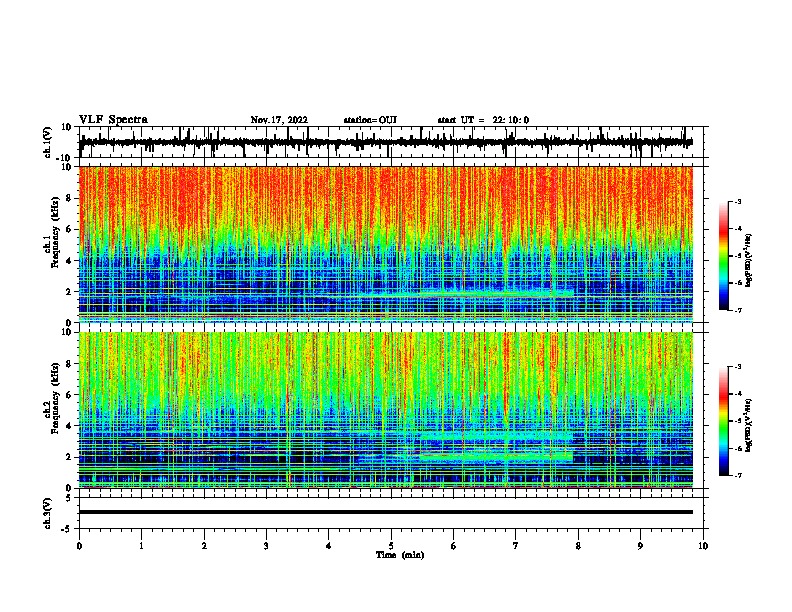Click the ch.1 spectrogram panel
Image resolution: width=792 pixels, height=612 pixels.
point(386,244)
